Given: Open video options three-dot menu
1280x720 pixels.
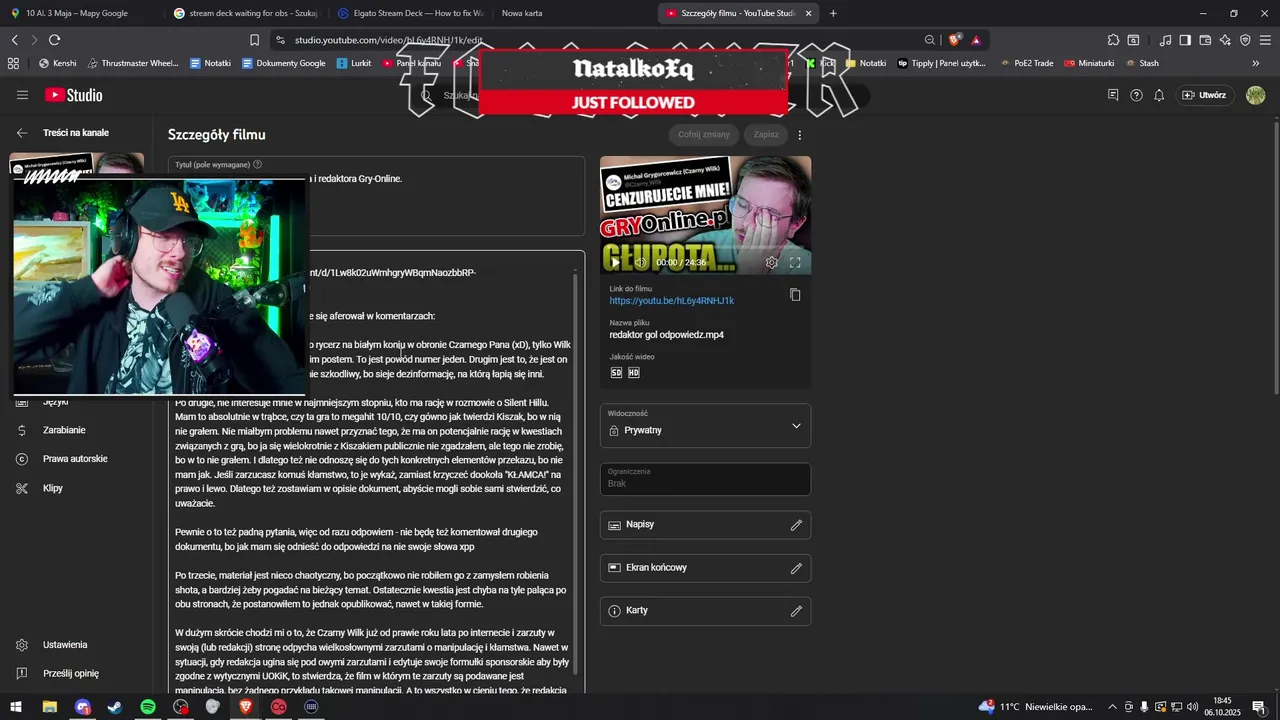Looking at the screenshot, I should point(799,134).
